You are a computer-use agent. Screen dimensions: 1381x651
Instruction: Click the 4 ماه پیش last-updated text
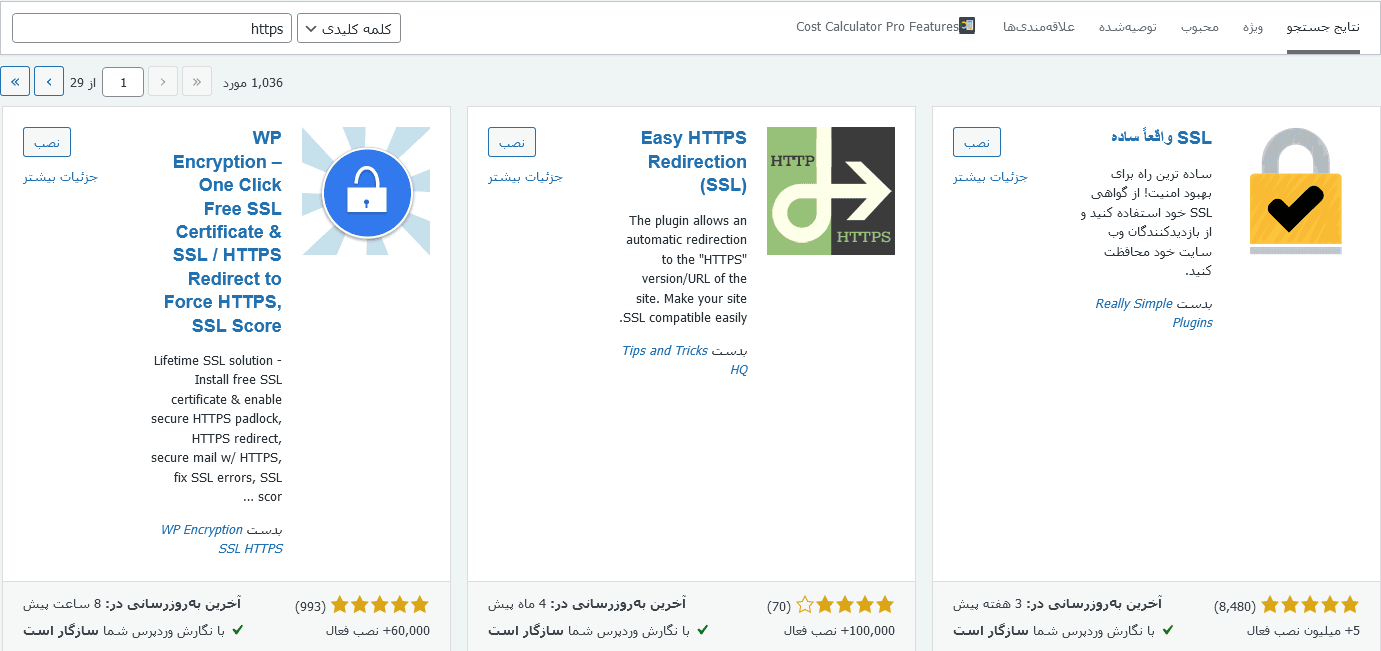518,604
